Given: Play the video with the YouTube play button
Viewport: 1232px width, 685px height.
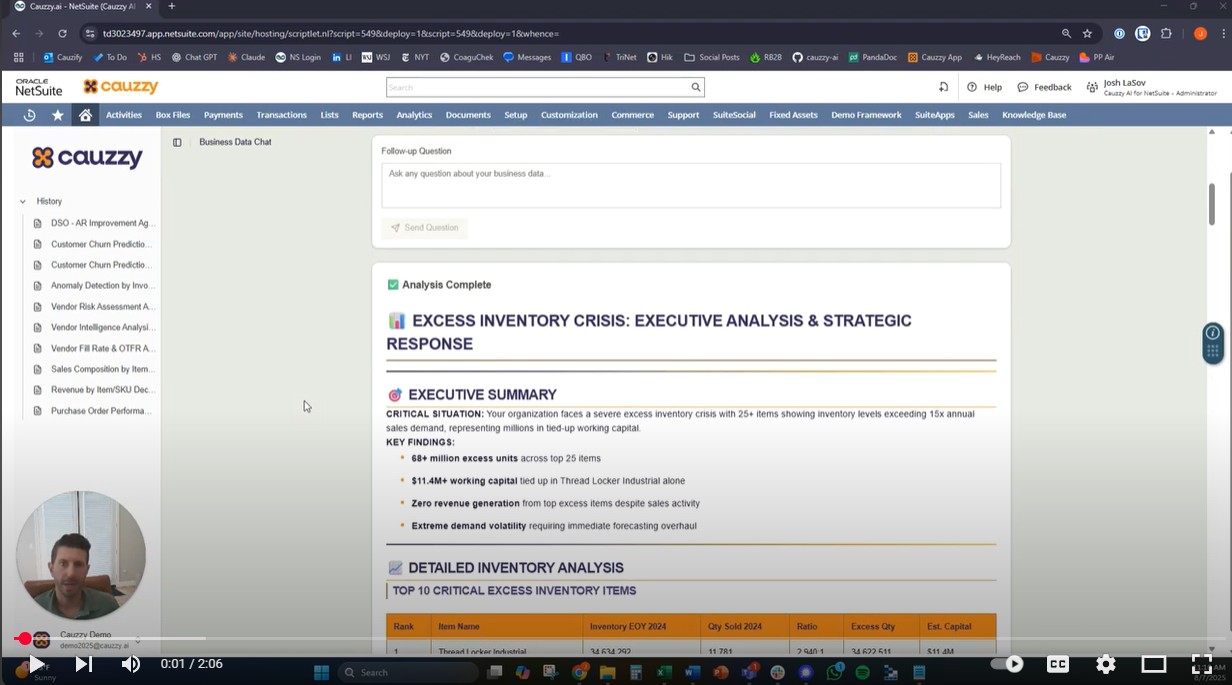Looking at the screenshot, I should pos(36,664).
